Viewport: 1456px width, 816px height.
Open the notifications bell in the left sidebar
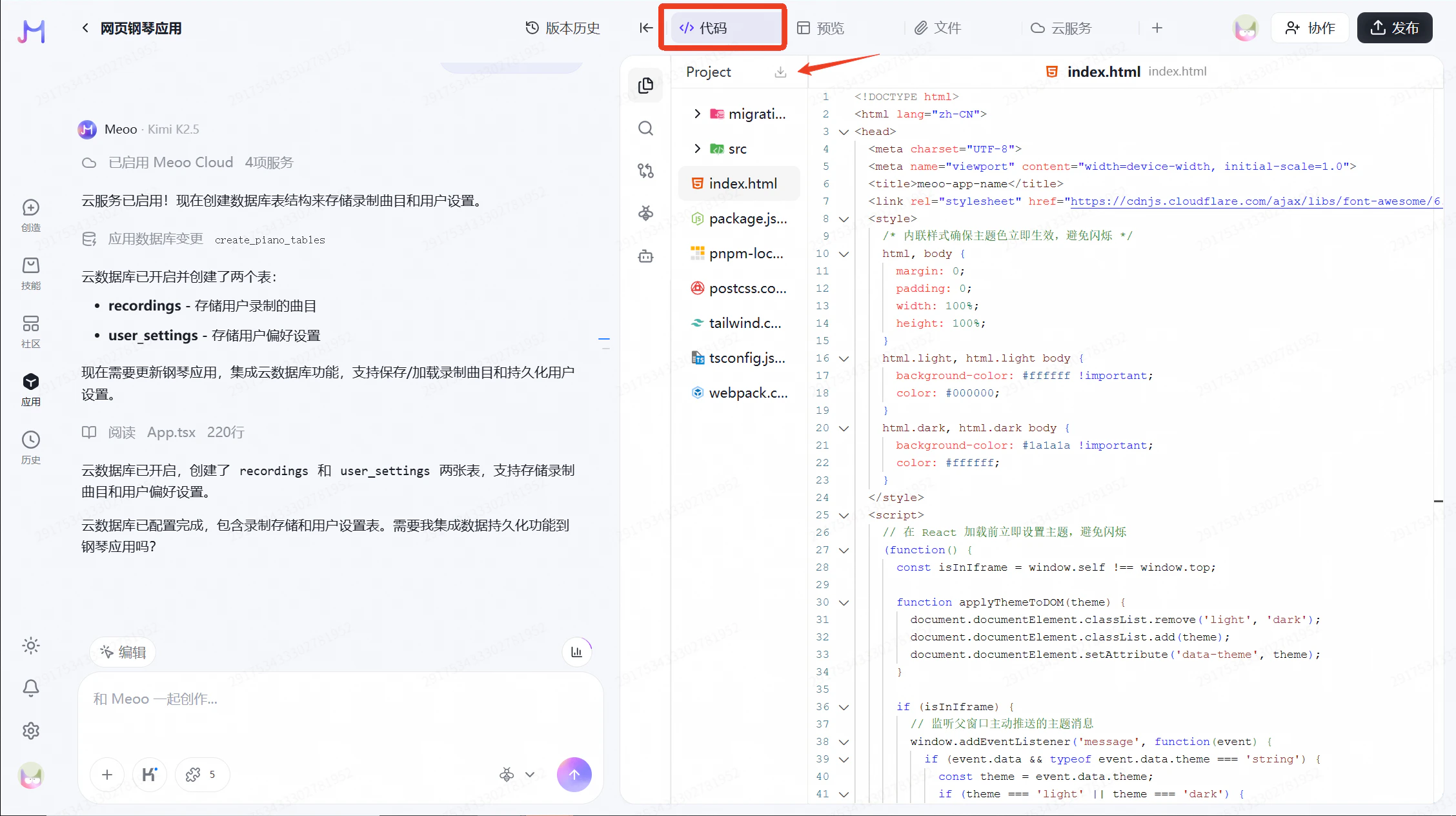click(31, 688)
